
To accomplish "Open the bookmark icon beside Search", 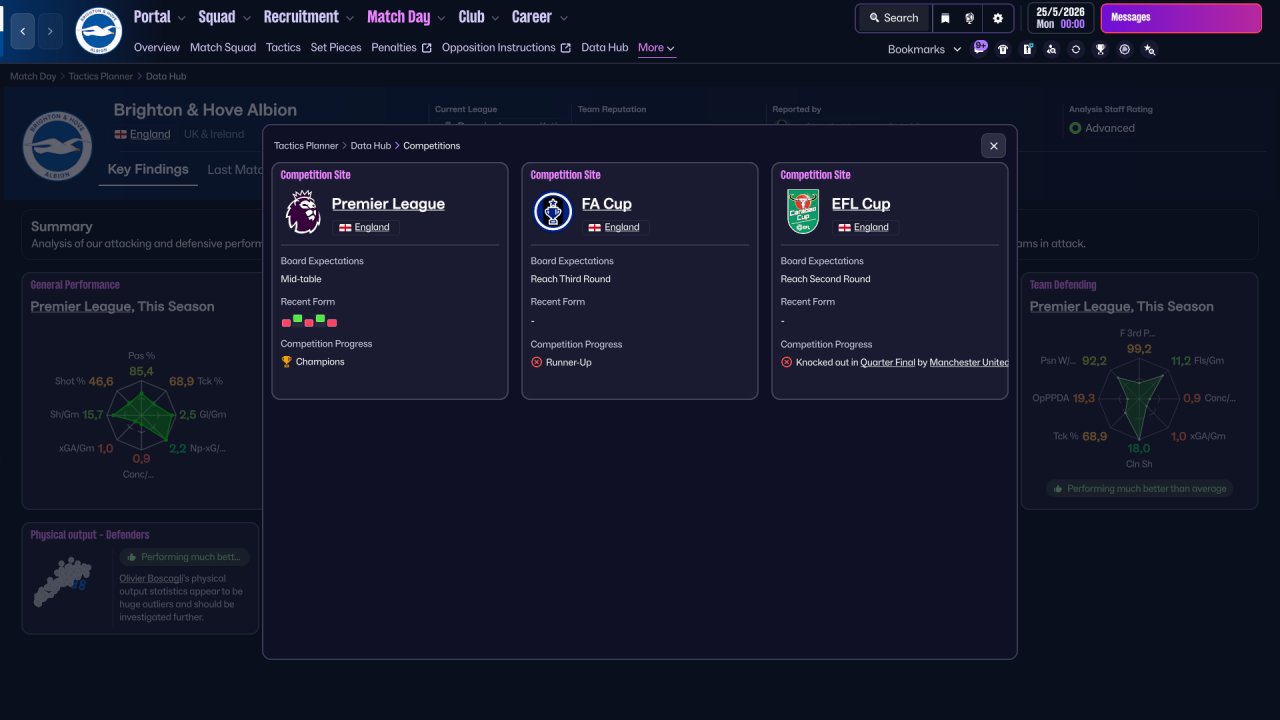I will 945,18.
